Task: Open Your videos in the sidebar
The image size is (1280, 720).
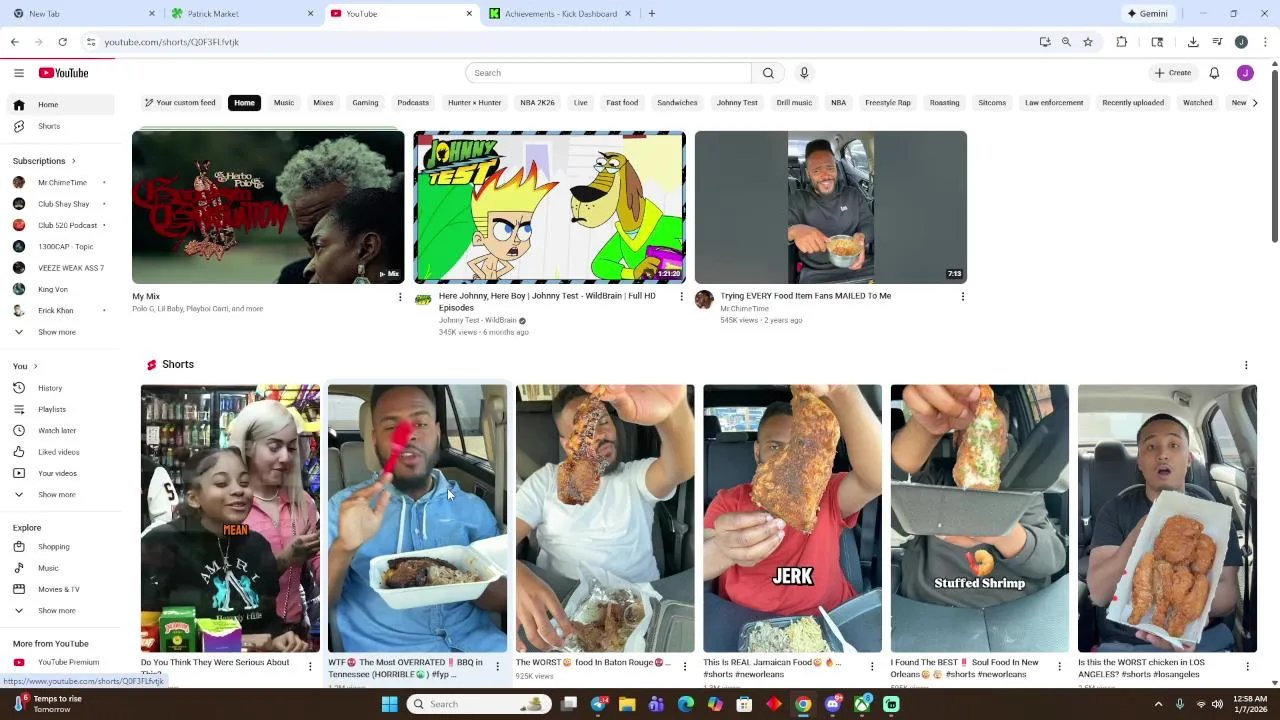Action: coord(59,473)
